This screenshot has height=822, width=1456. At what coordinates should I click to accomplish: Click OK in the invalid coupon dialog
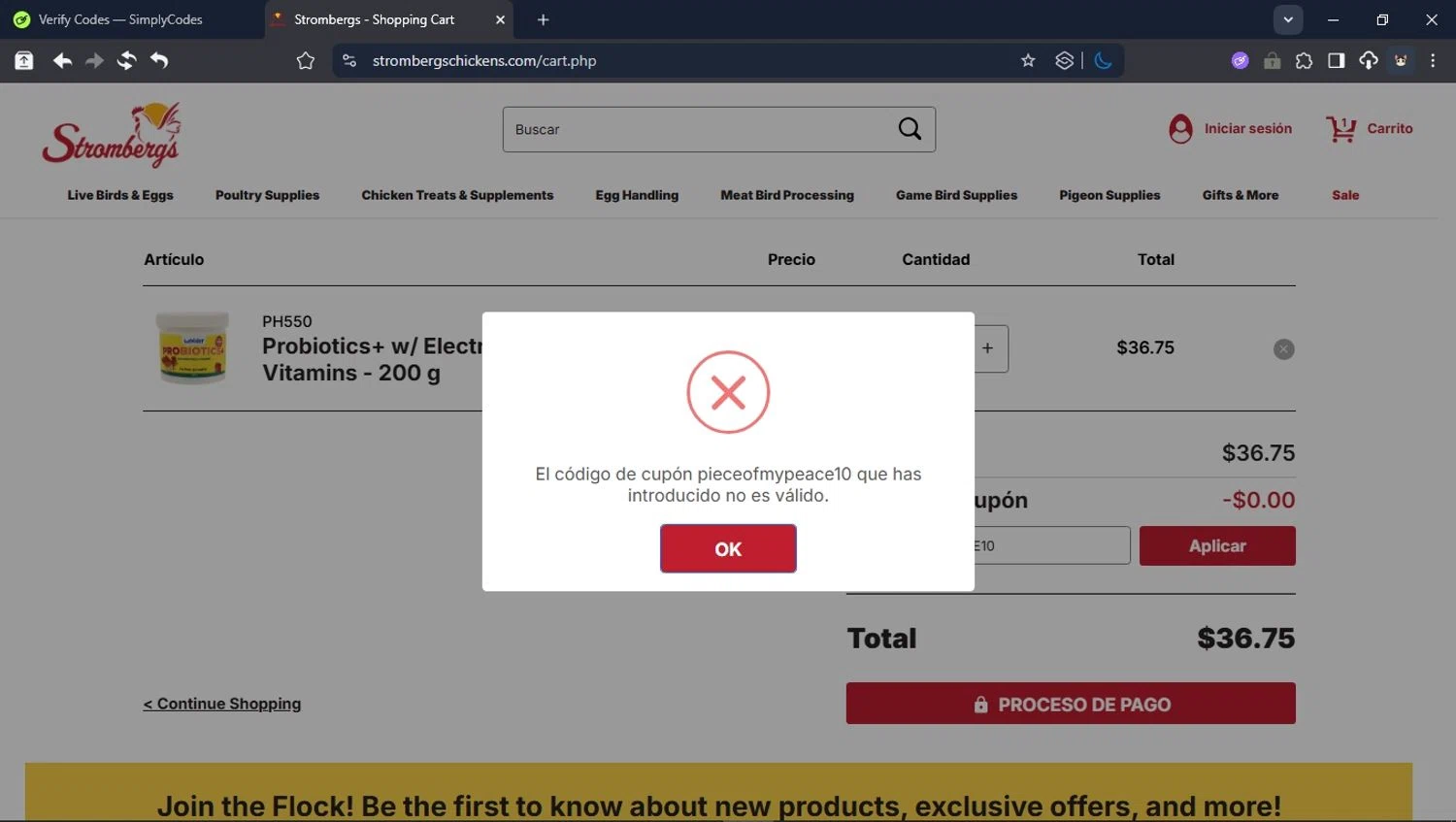tap(728, 548)
